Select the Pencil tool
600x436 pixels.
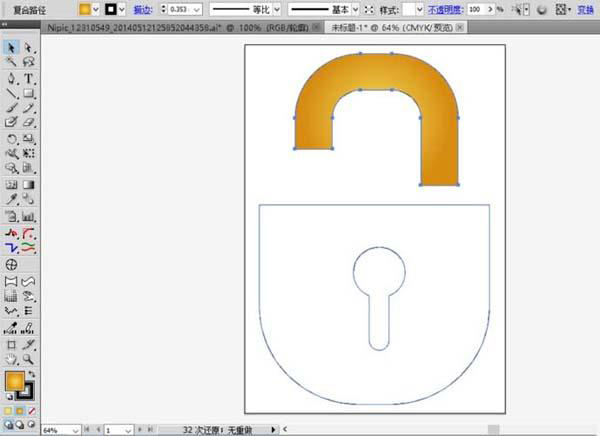28,108
